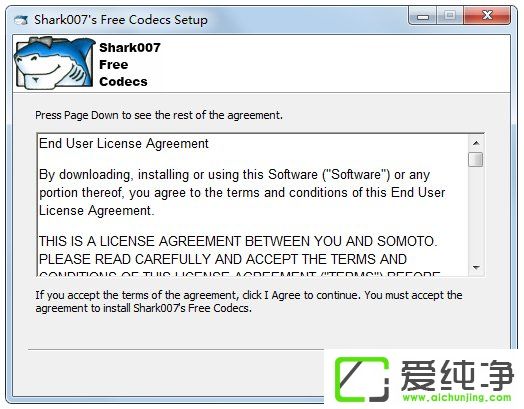Viewport: 524px width, 409px height.
Task: Click the 'Press Page Down' instruction line
Action: coord(159,115)
